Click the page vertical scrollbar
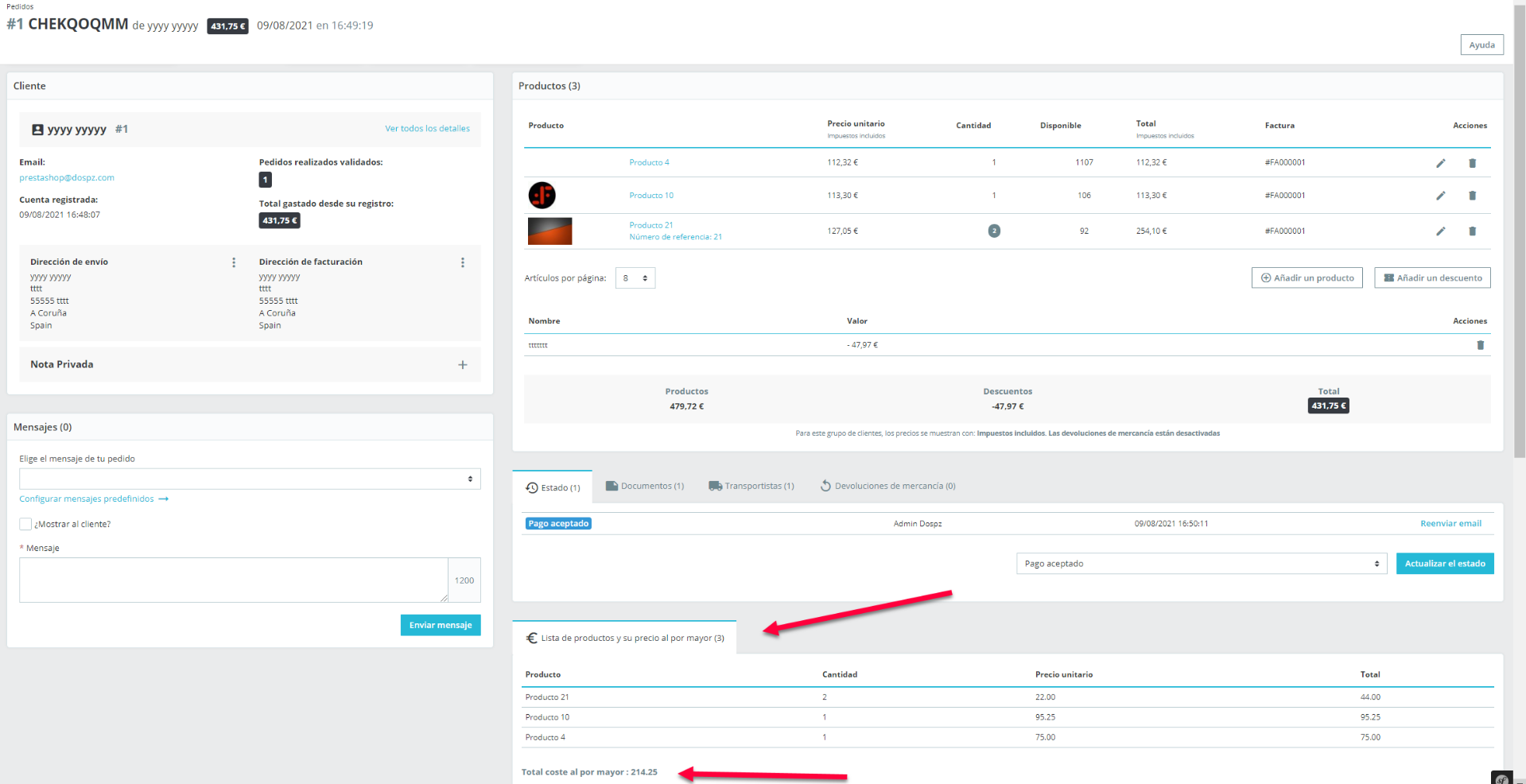This screenshot has height=784, width=1526. pos(1520,239)
